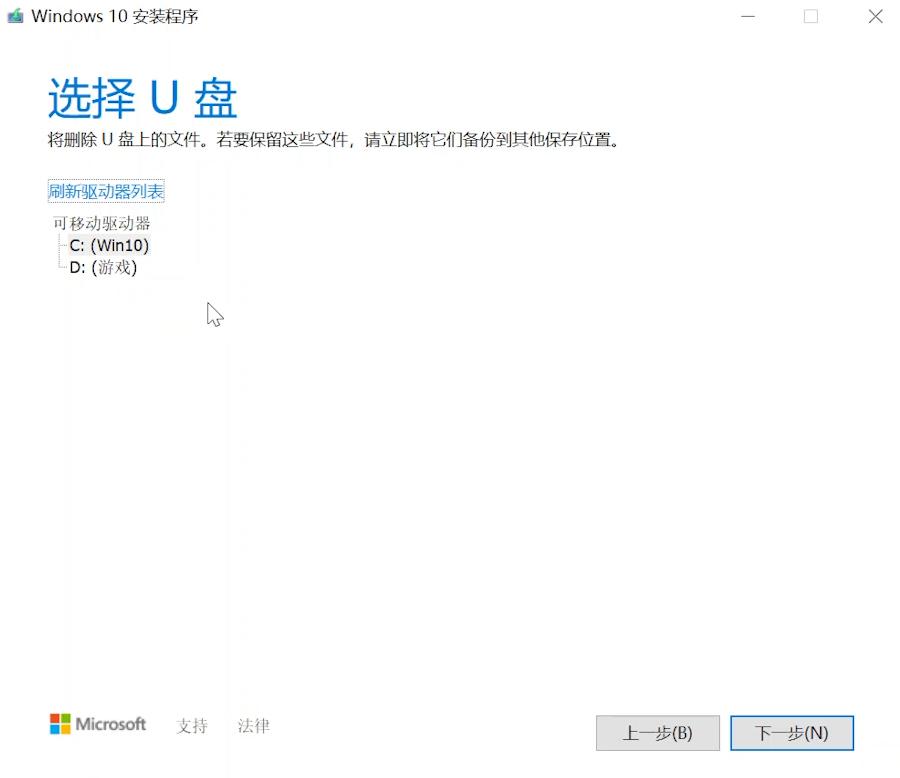Viewport: 900px width, 778px height.
Task: Open the 支持 support link
Action: [x=191, y=727]
